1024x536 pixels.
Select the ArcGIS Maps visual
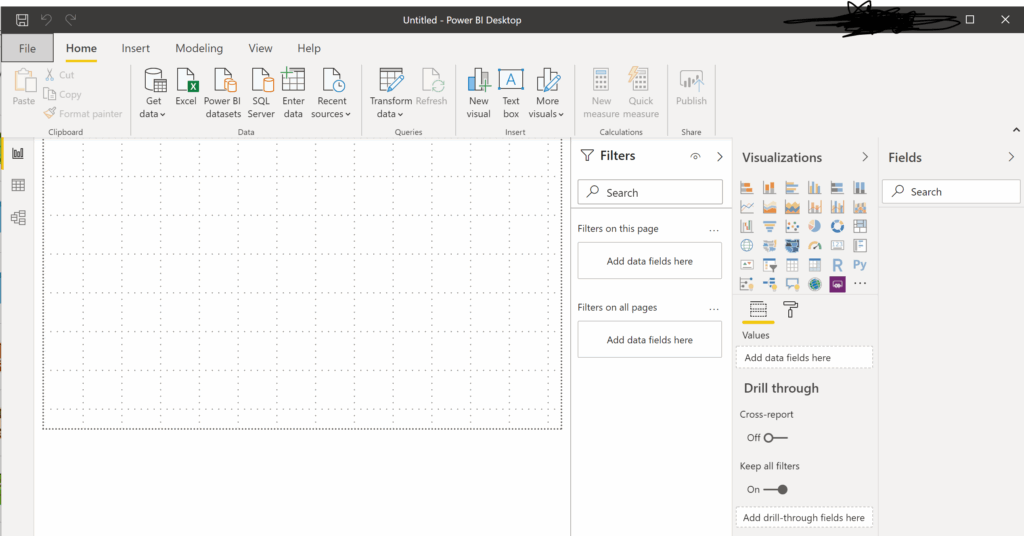coord(814,284)
